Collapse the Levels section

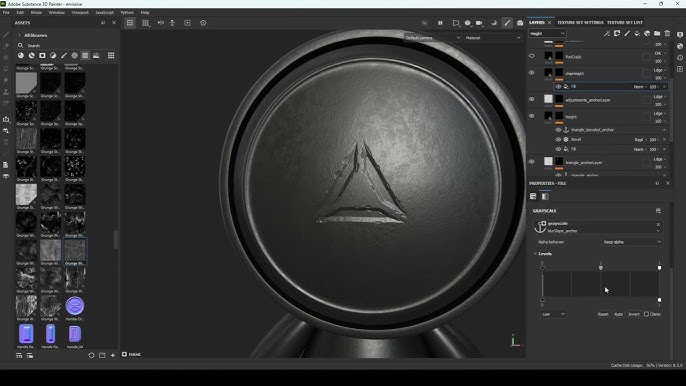535,254
